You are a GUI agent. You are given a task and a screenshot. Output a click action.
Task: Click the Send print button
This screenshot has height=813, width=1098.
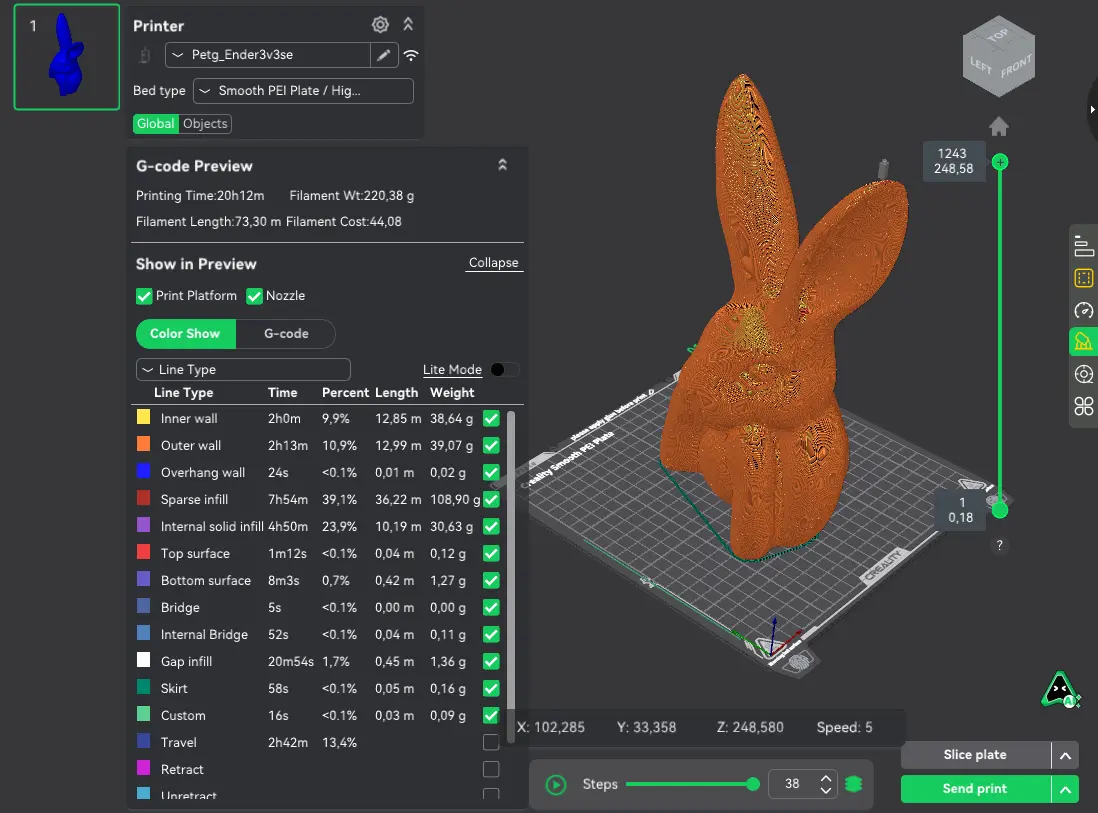pos(975,789)
